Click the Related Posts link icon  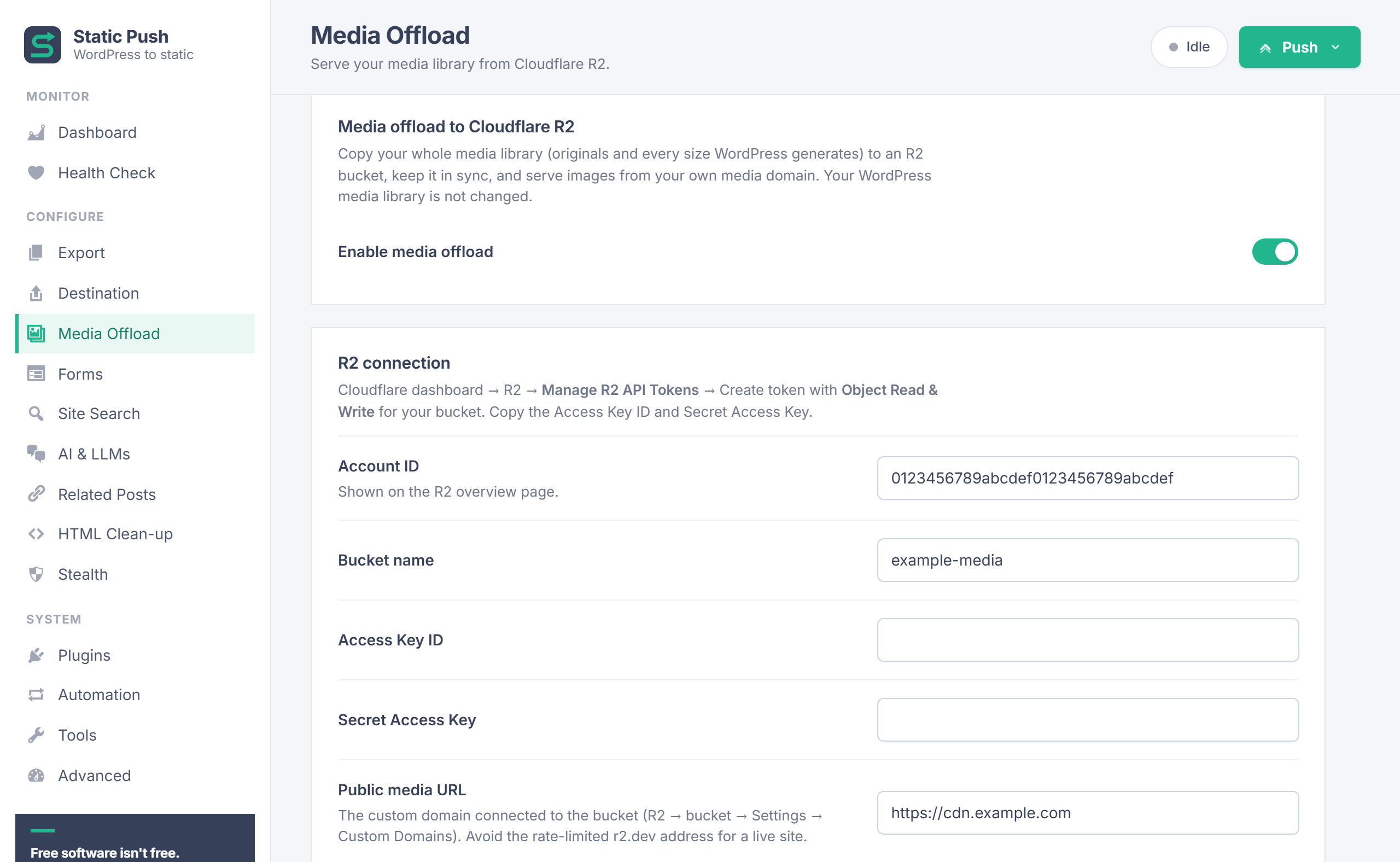36,494
